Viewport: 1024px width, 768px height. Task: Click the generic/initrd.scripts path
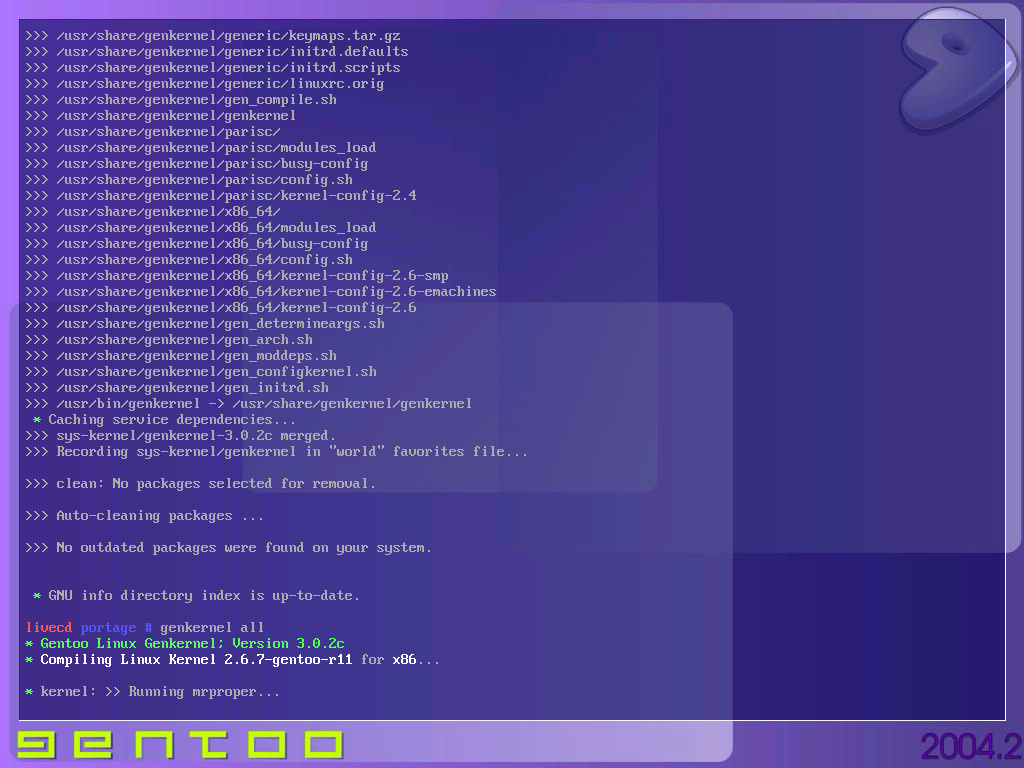click(x=213, y=68)
